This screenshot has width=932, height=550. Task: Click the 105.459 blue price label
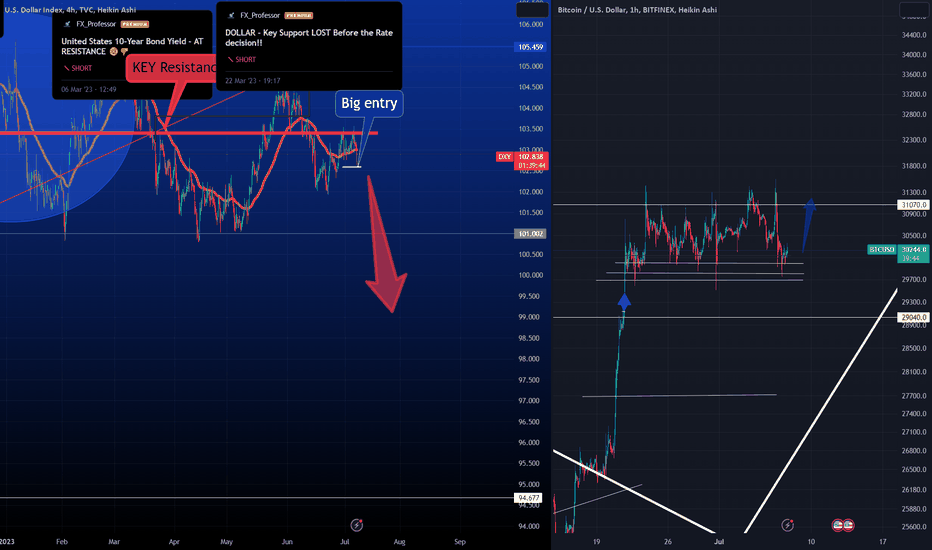(531, 47)
